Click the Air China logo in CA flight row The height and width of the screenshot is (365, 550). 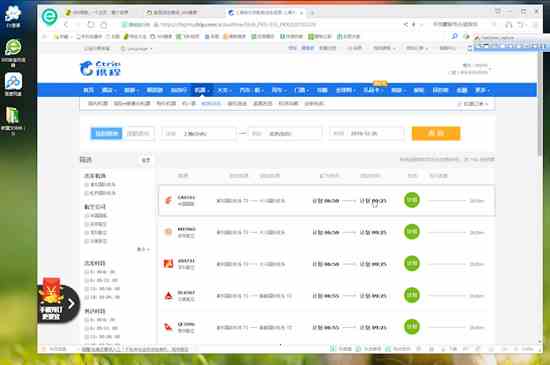click(x=168, y=201)
